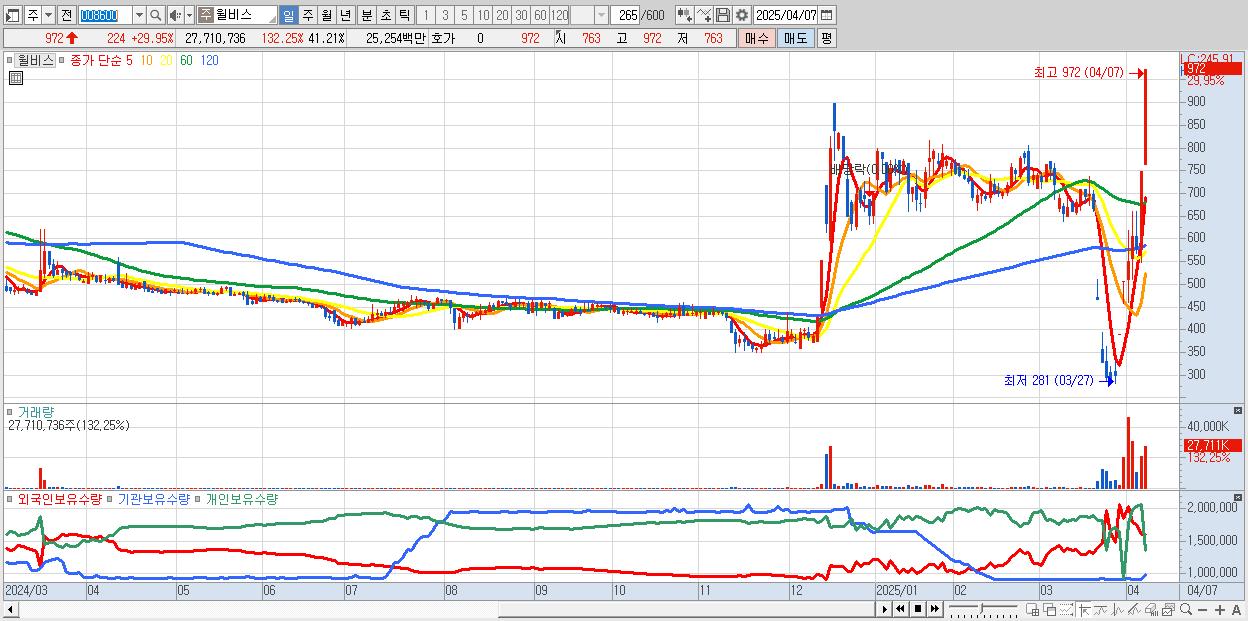
Task: Play the chart replay forward
Action: point(885,609)
